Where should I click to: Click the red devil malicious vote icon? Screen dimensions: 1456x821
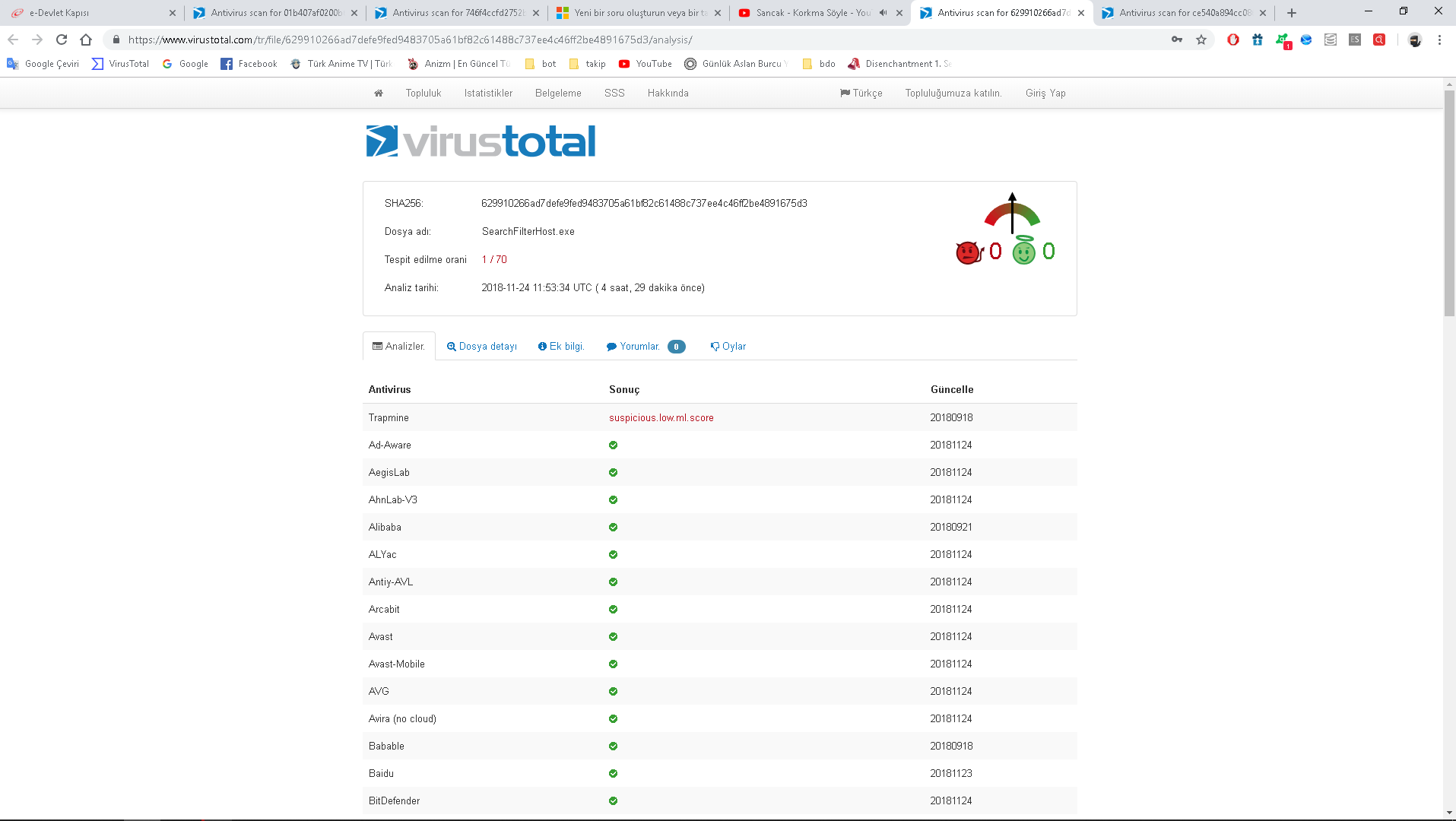coord(969,252)
